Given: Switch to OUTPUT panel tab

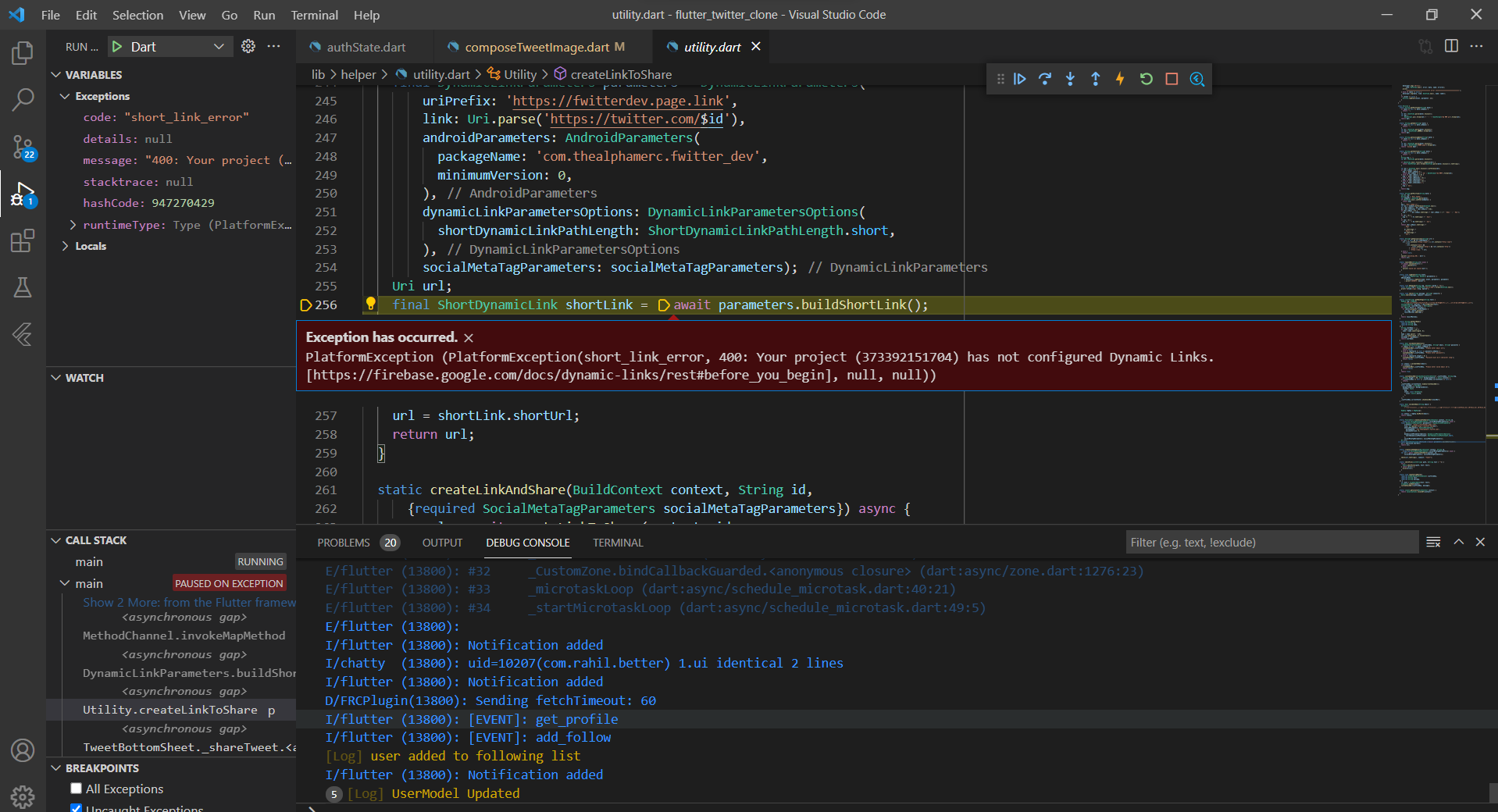Looking at the screenshot, I should [442, 543].
